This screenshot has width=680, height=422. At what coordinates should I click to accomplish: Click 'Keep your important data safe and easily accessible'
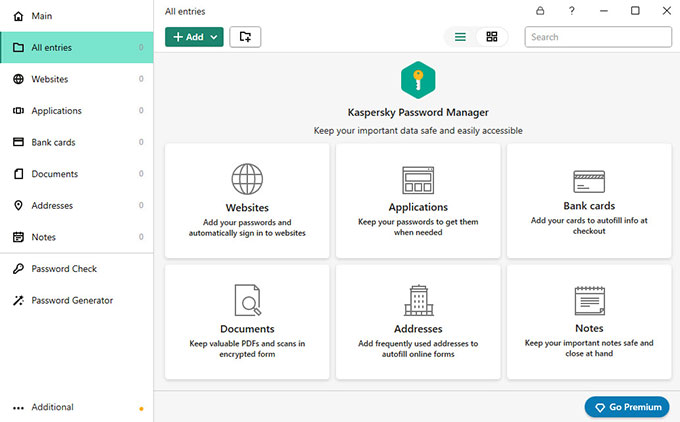(x=418, y=131)
